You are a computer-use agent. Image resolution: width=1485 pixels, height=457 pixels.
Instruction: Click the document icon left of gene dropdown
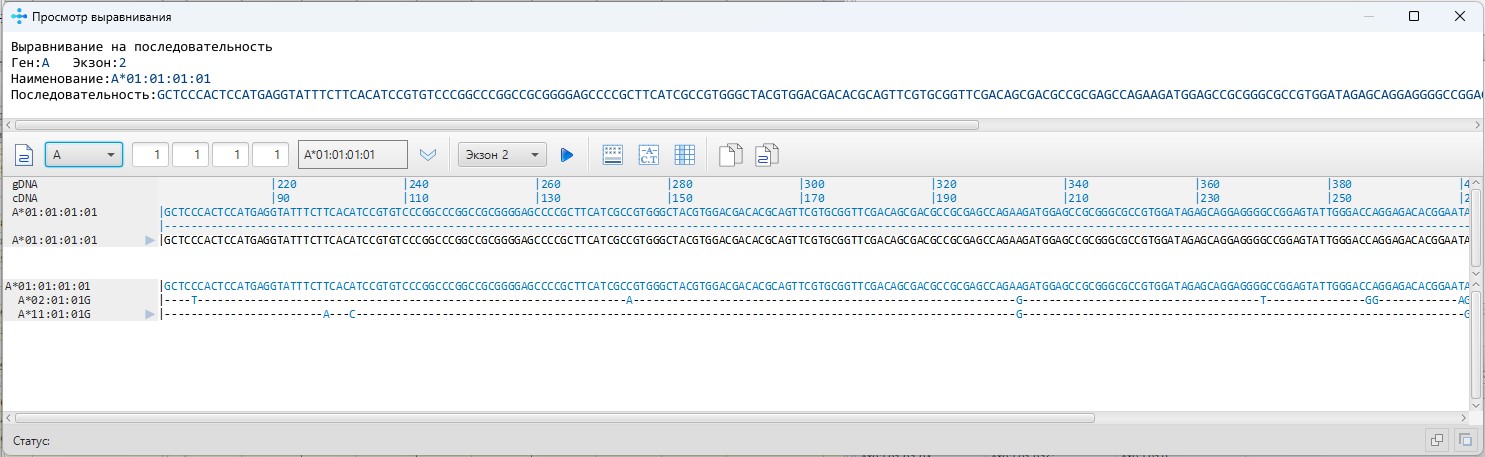click(25, 155)
